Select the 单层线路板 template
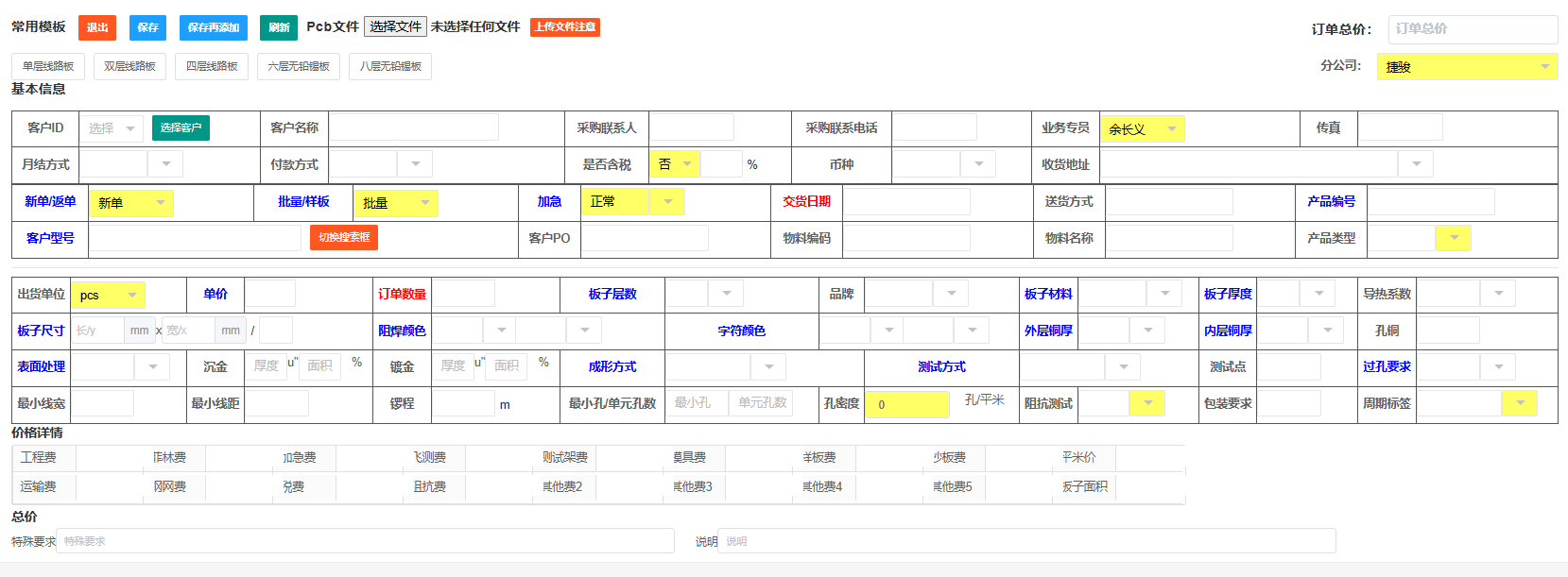1568x577 pixels. click(x=48, y=66)
